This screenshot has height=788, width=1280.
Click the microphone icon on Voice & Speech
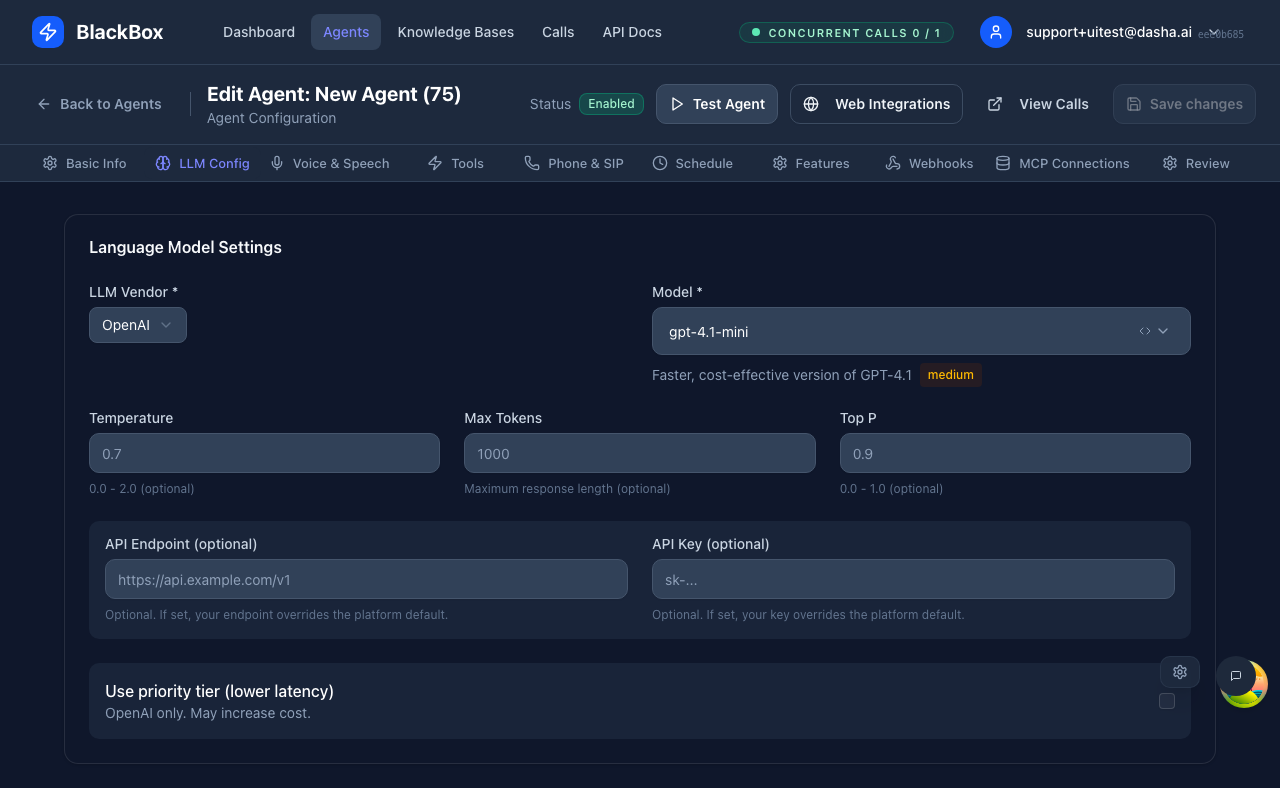pos(275,163)
